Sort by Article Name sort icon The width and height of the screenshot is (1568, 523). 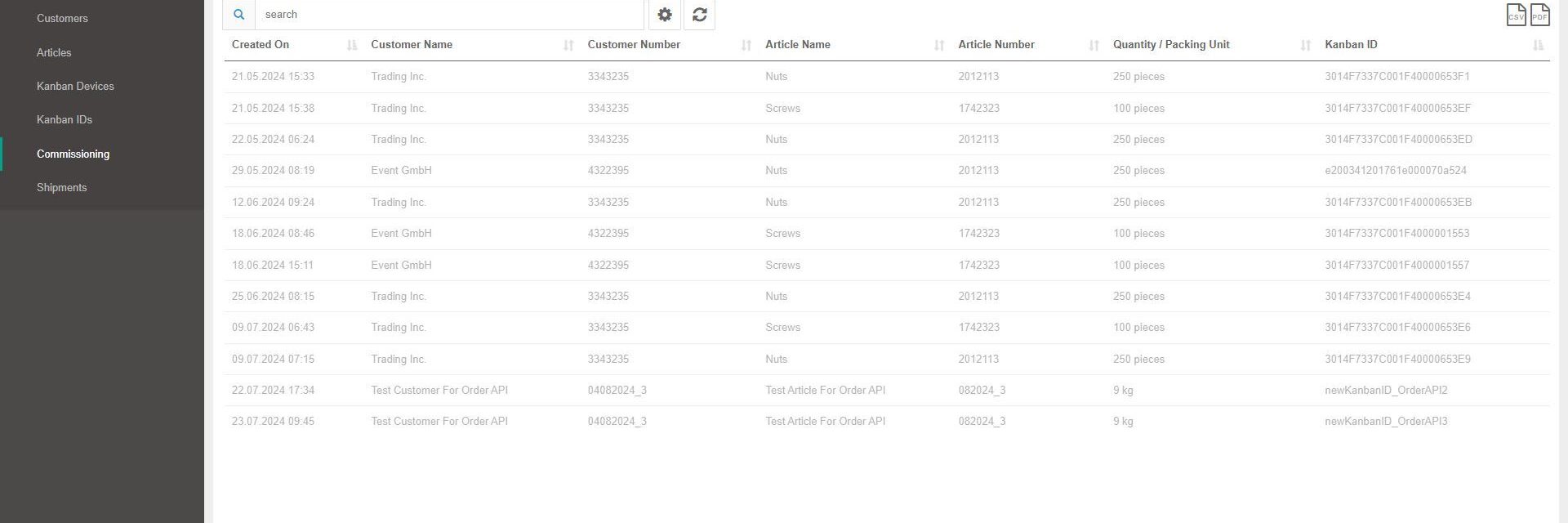click(939, 45)
